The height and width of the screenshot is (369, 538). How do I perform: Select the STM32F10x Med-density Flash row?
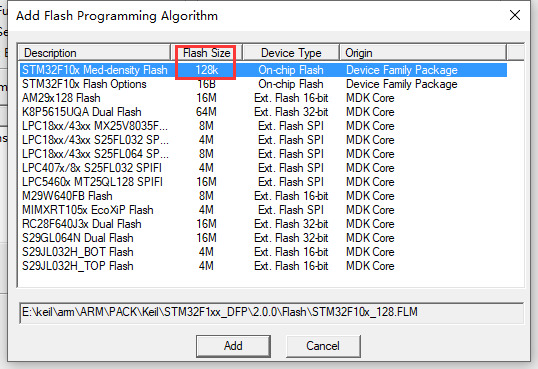(263, 70)
